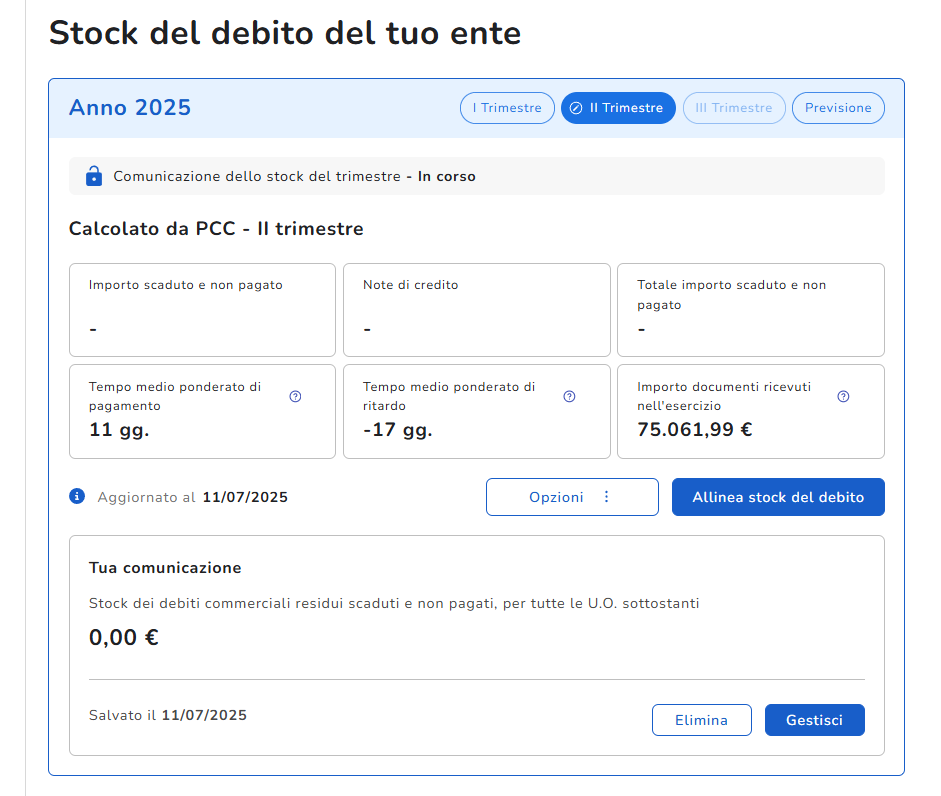The width and height of the screenshot is (941, 796).
Task: Click the Elimina button
Action: pos(701,720)
